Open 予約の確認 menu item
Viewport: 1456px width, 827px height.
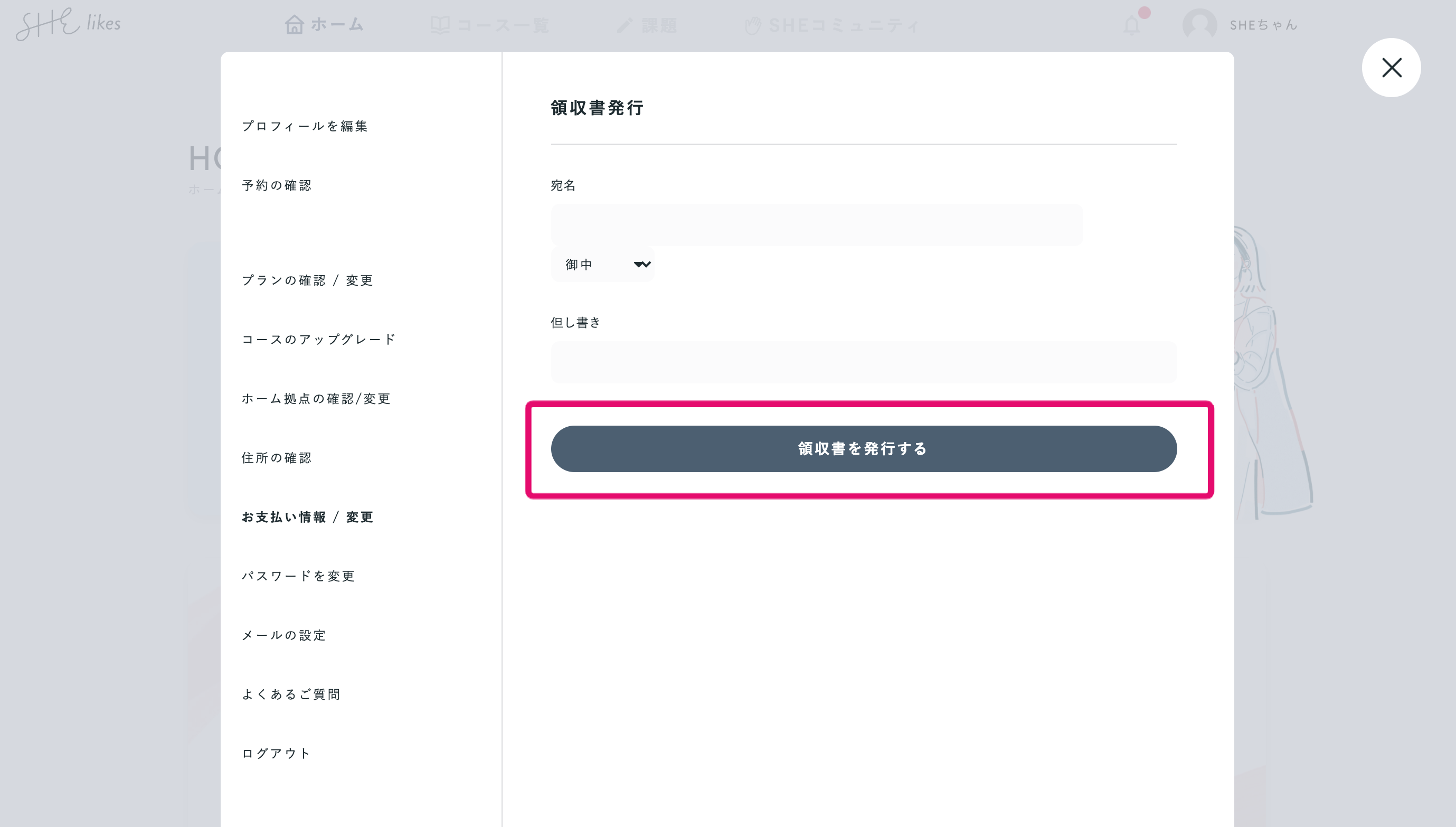click(x=277, y=185)
